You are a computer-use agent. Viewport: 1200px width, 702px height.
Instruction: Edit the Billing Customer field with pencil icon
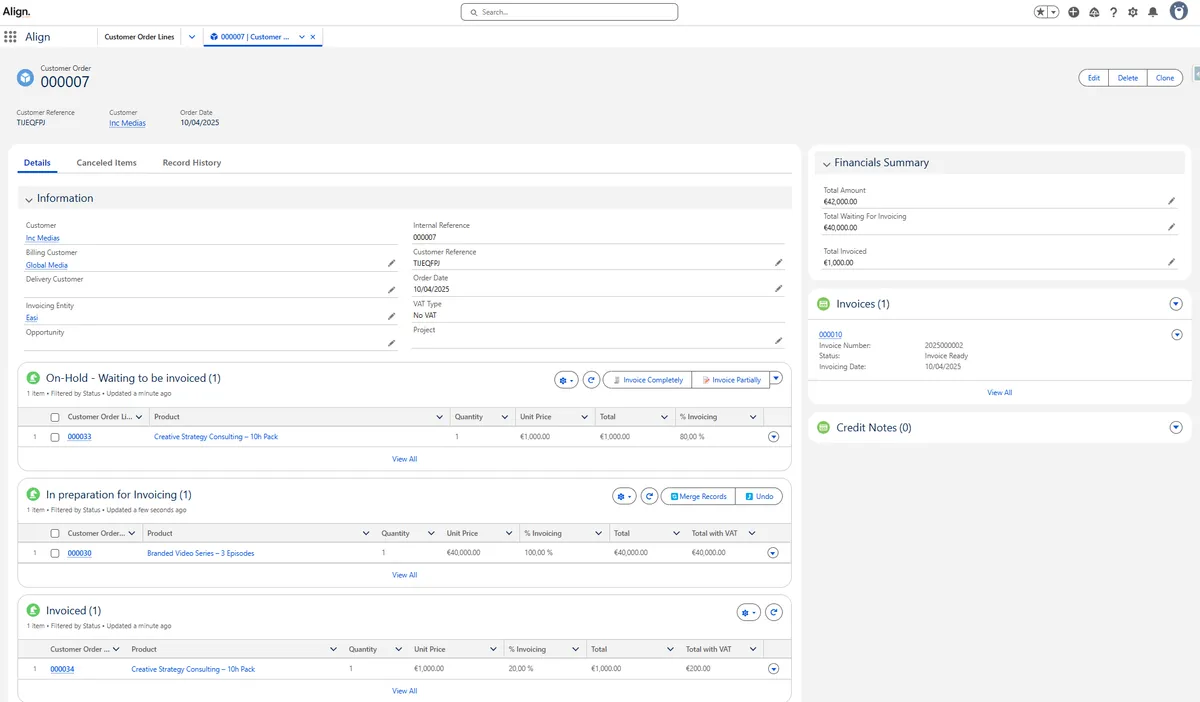click(392, 263)
